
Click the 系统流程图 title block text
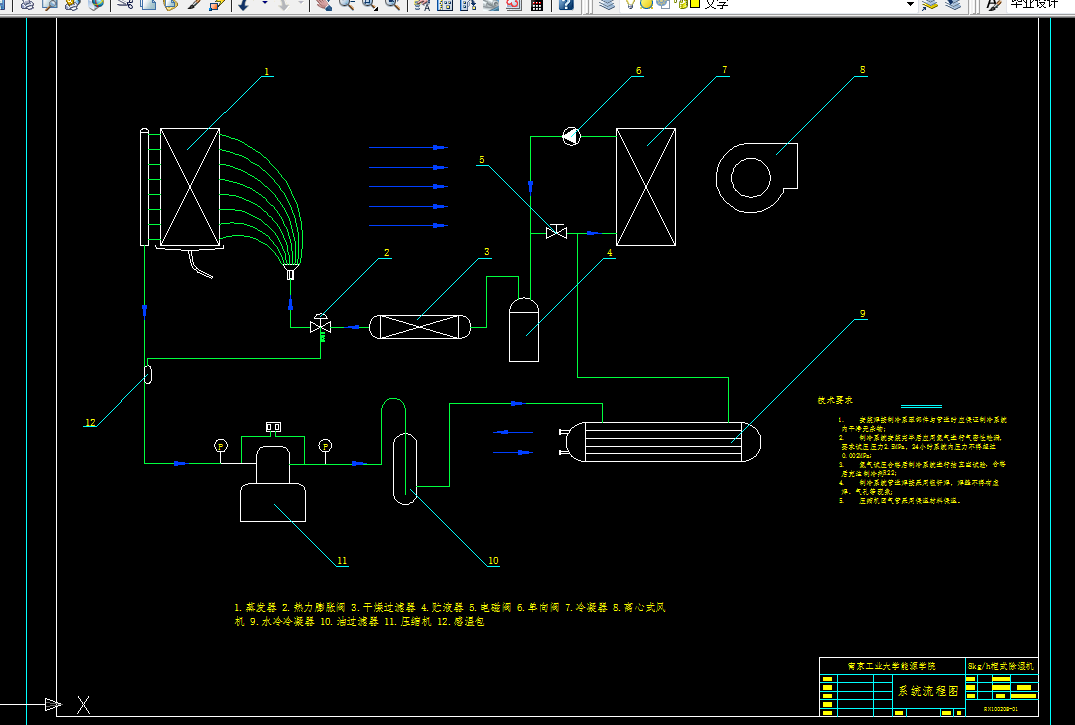coord(928,691)
